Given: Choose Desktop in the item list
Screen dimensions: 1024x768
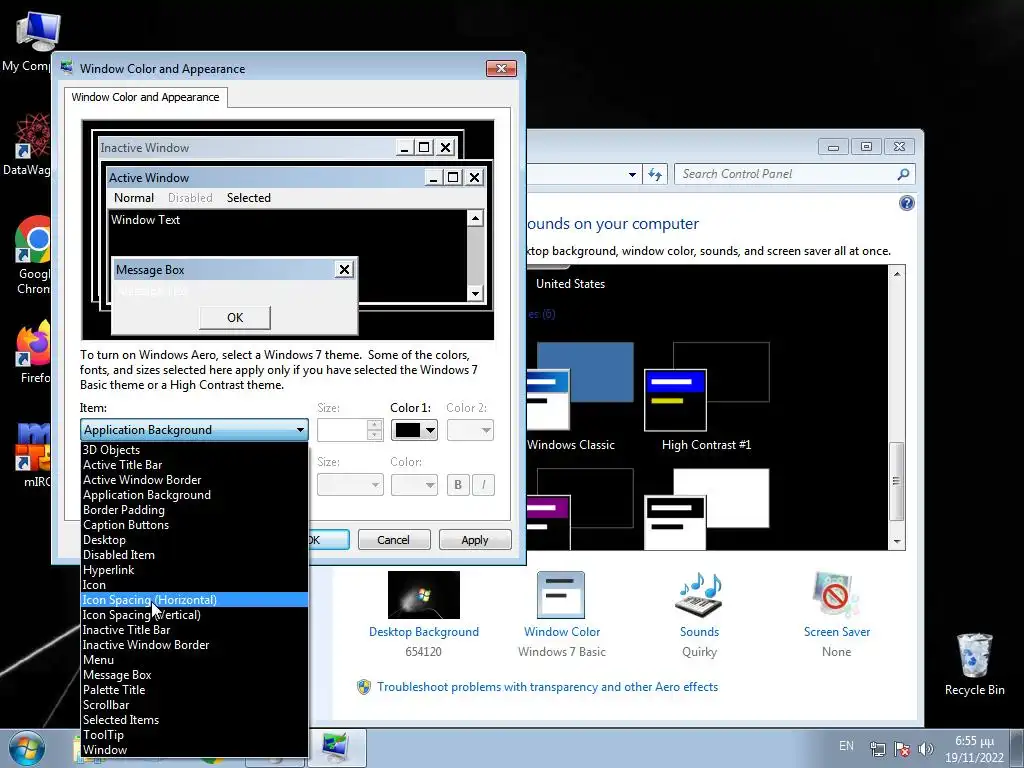Looking at the screenshot, I should click(x=195, y=539).
